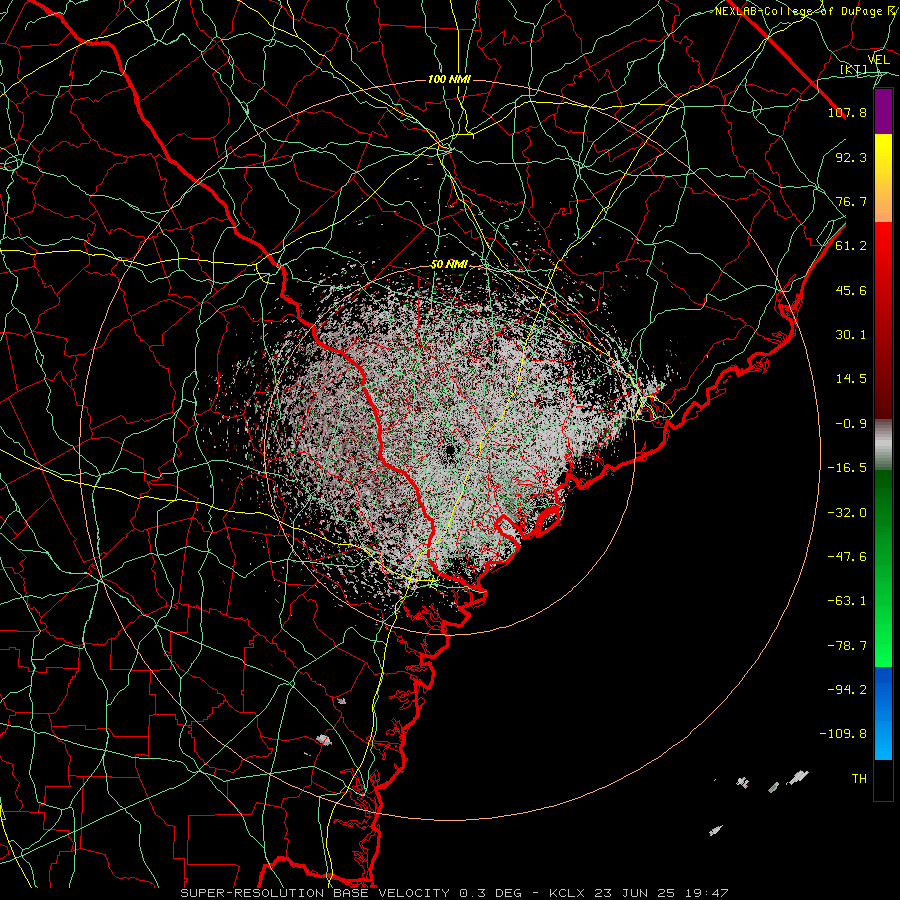Click the VEL legend title

(x=878, y=60)
